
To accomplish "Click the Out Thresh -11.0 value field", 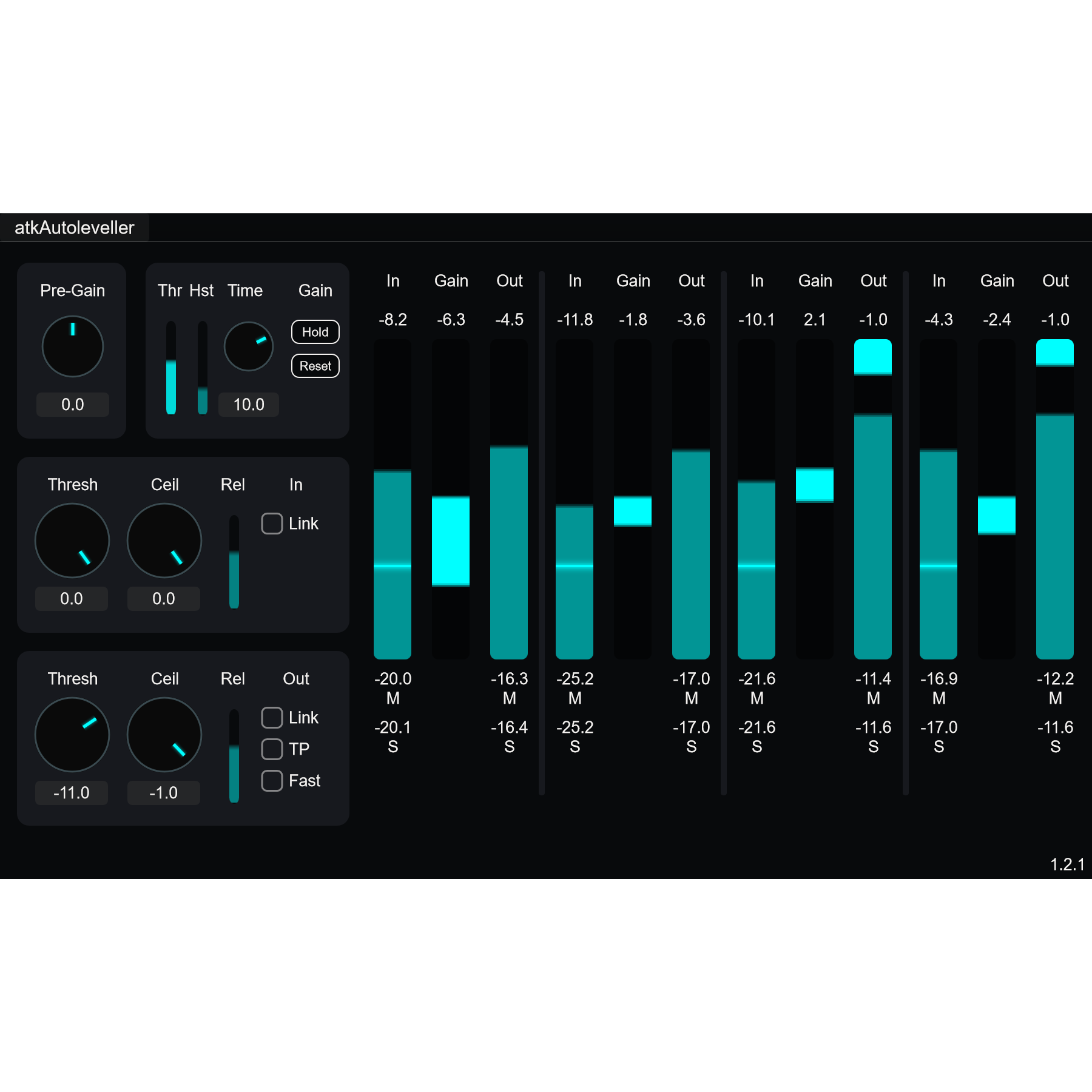I will point(72,793).
